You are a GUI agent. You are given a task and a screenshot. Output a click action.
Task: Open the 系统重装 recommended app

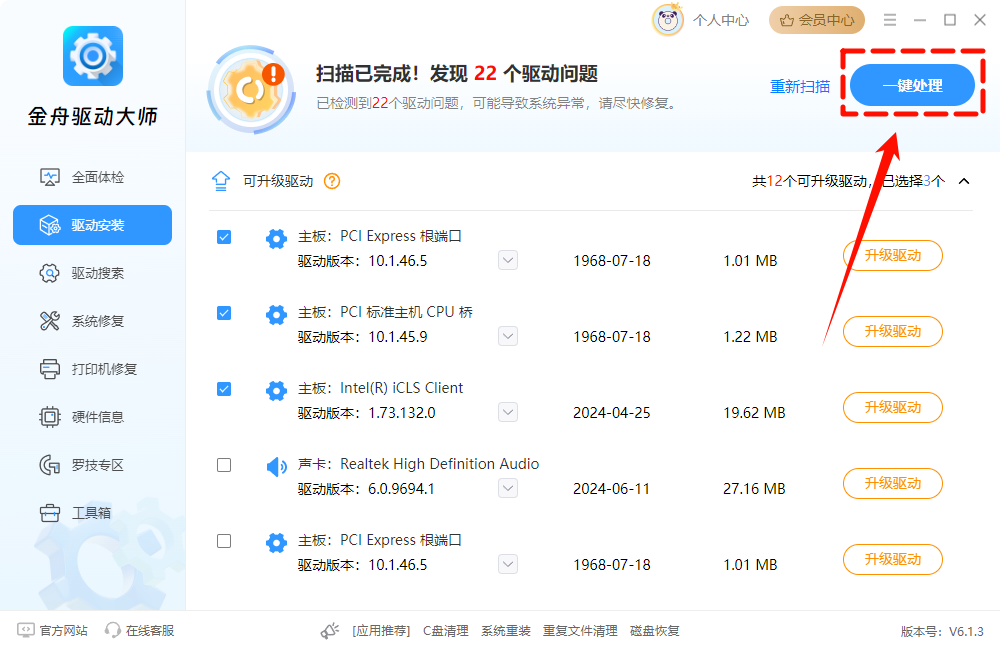coord(506,631)
